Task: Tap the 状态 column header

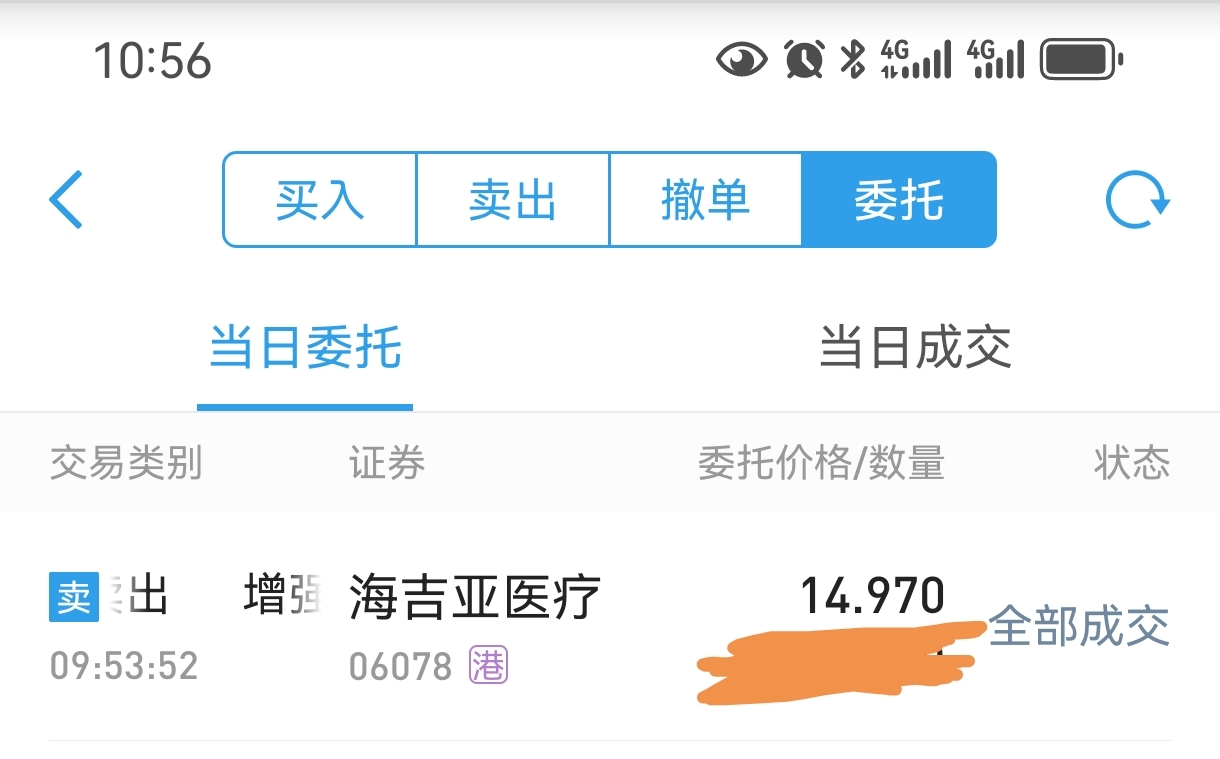Action: [1132, 464]
